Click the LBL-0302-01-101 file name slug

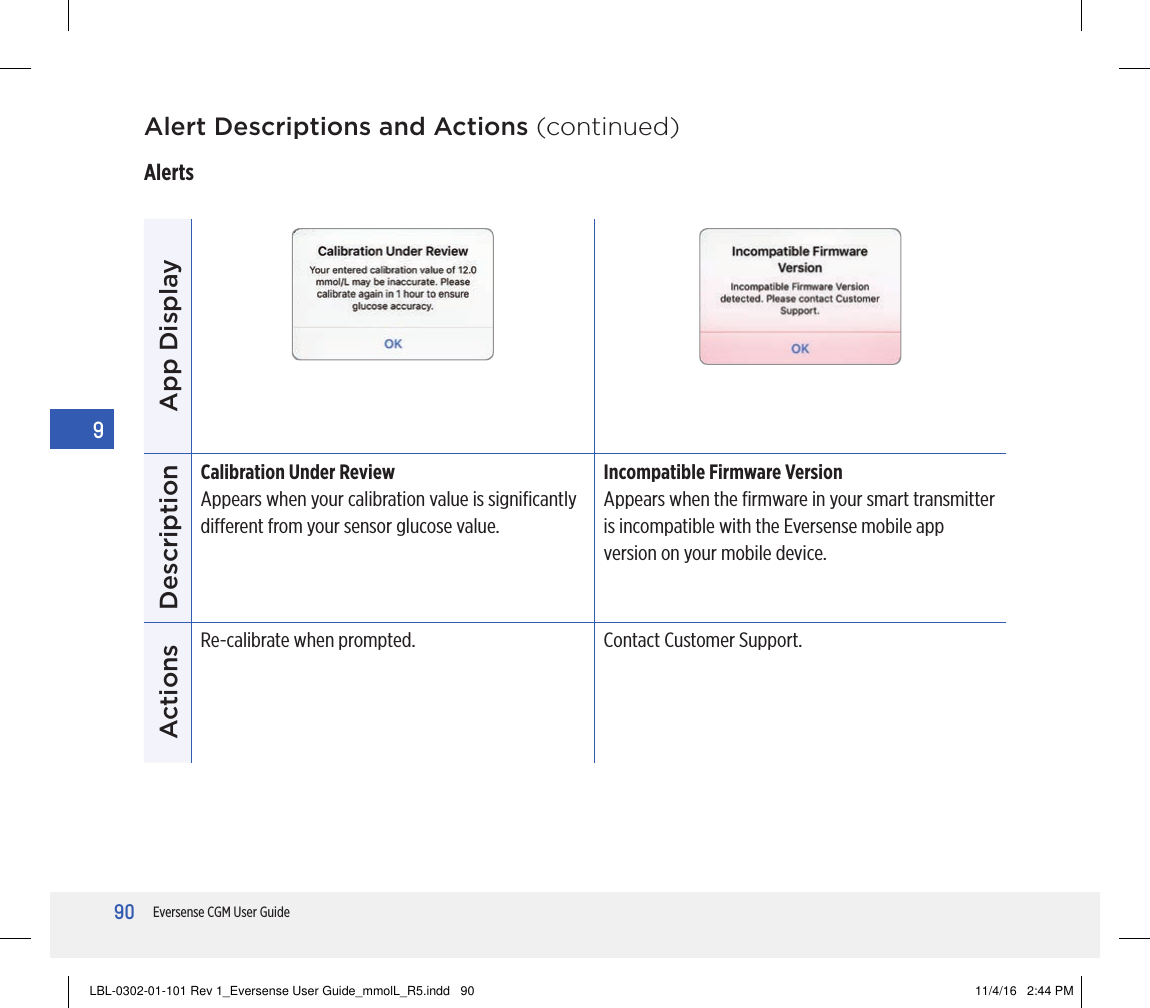(282, 990)
